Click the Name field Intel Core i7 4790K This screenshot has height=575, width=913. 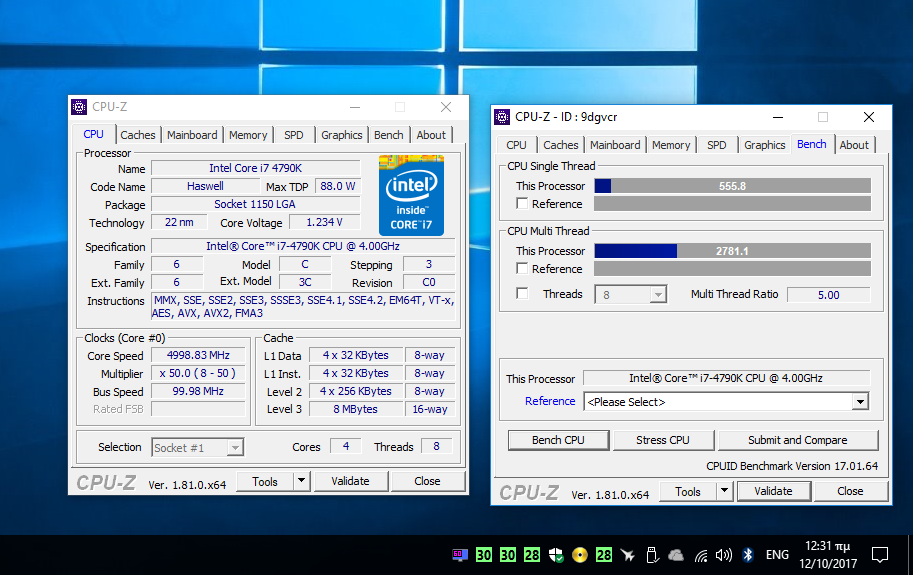(x=256, y=168)
